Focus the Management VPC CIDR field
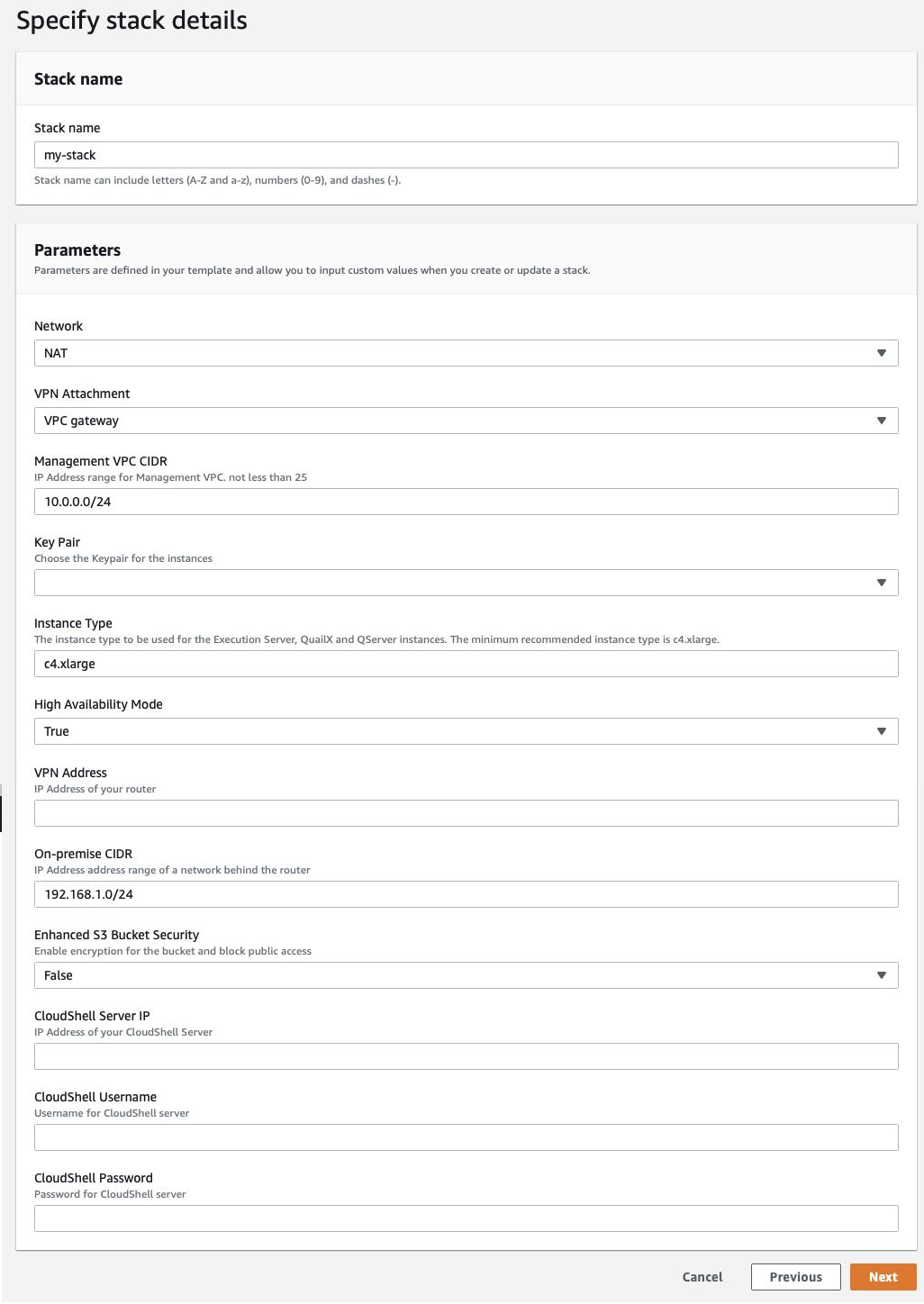 [x=466, y=502]
